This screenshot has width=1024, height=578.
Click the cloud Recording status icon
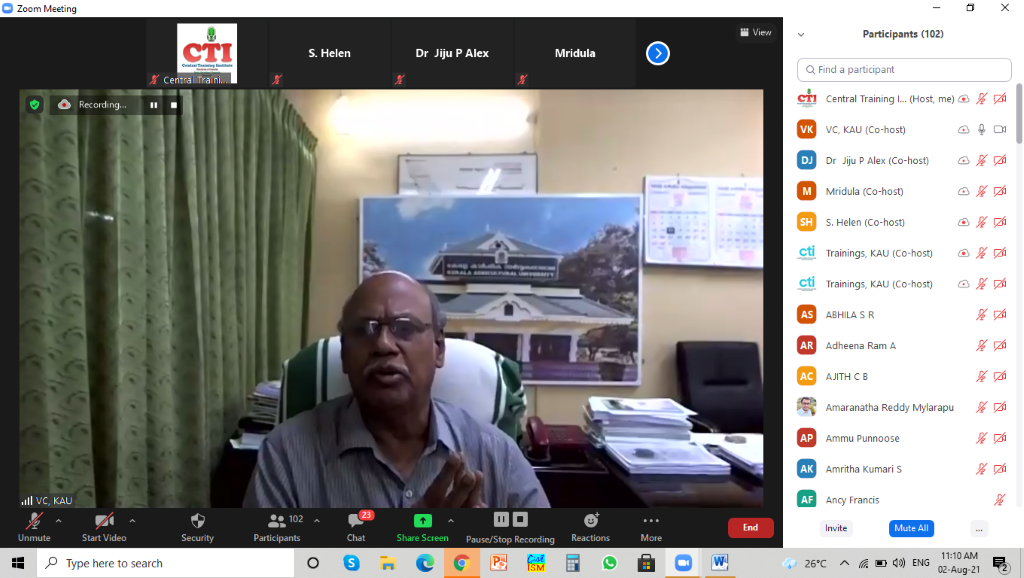(x=64, y=104)
